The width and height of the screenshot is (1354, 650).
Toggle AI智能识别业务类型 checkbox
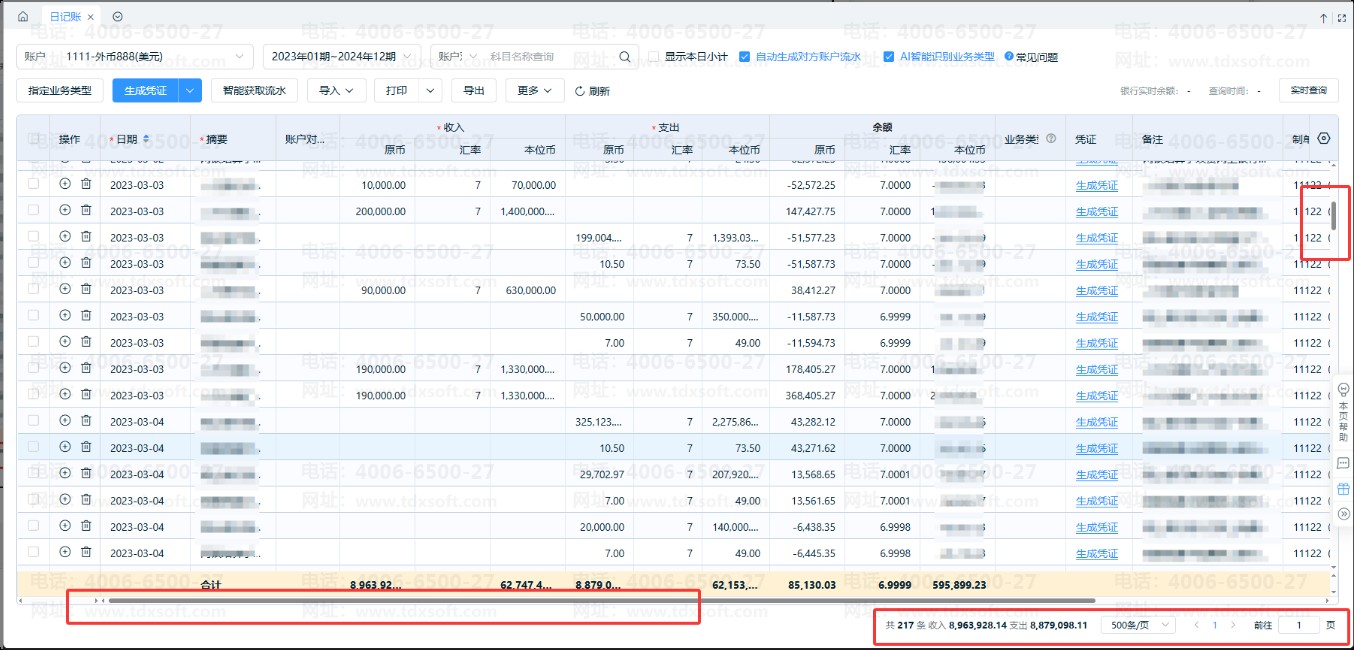(x=888, y=57)
